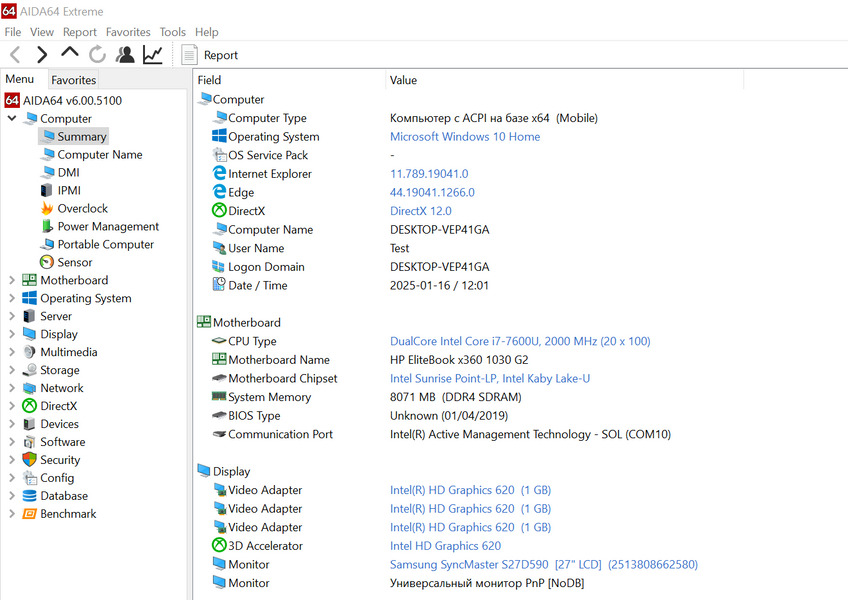Image resolution: width=848 pixels, height=600 pixels.
Task: Expand the Network tree node
Action: point(12,388)
